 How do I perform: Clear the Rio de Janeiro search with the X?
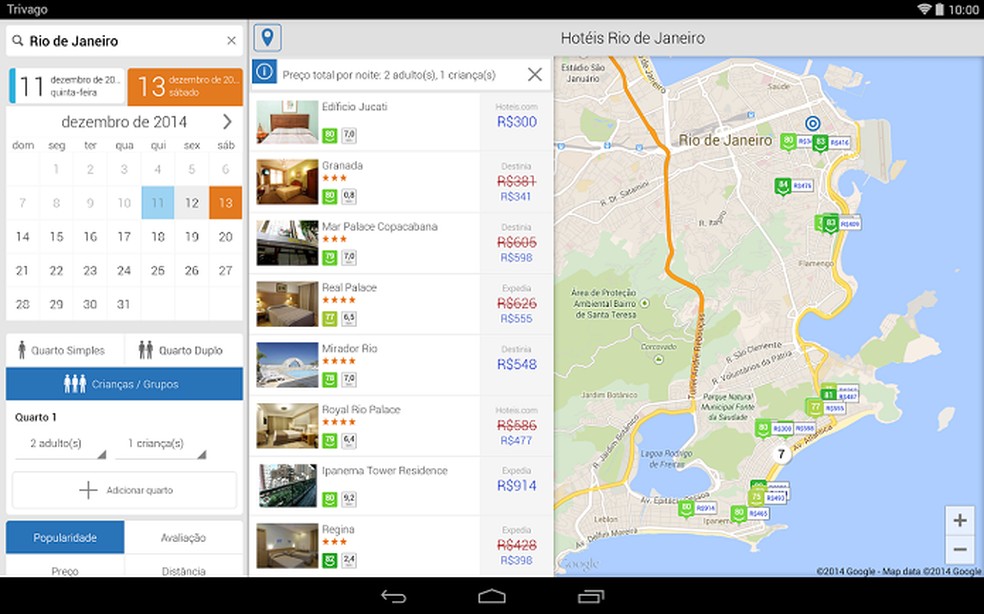231,40
